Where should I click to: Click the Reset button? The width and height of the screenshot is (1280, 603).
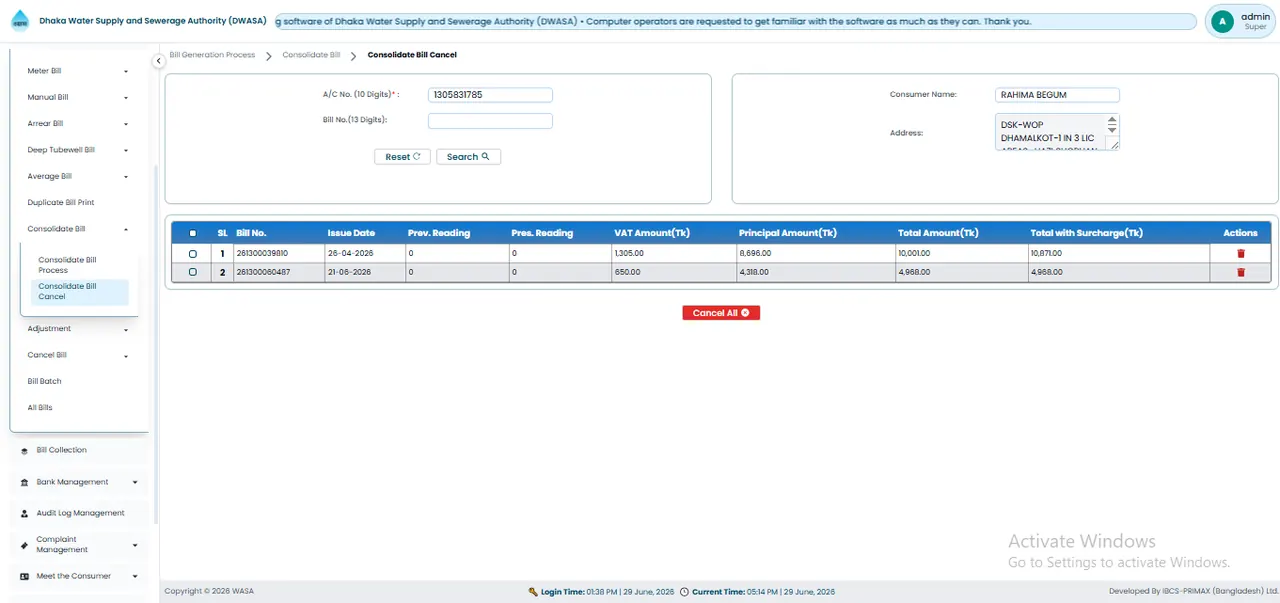point(403,157)
